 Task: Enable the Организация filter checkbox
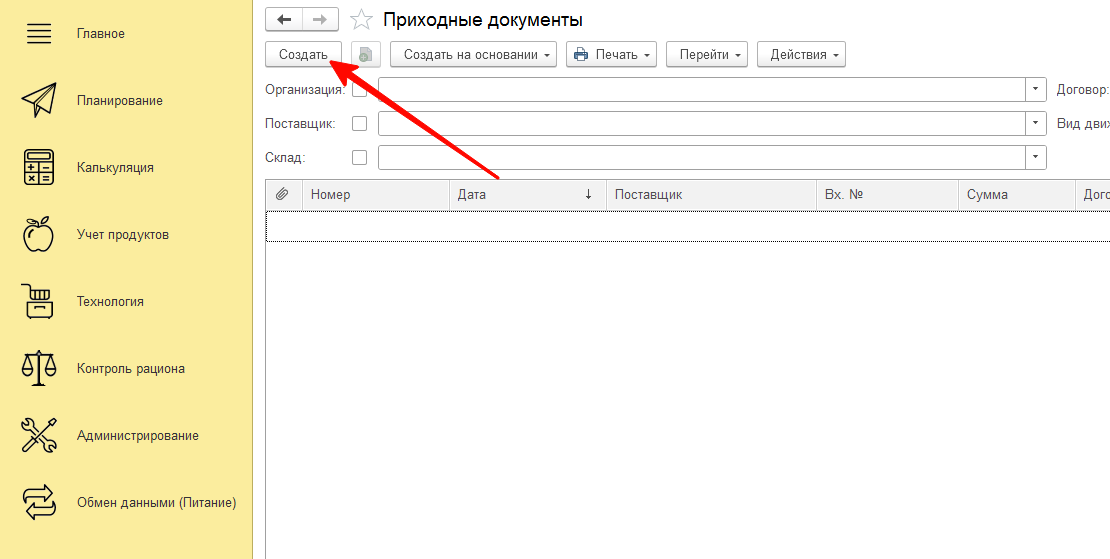pos(360,91)
